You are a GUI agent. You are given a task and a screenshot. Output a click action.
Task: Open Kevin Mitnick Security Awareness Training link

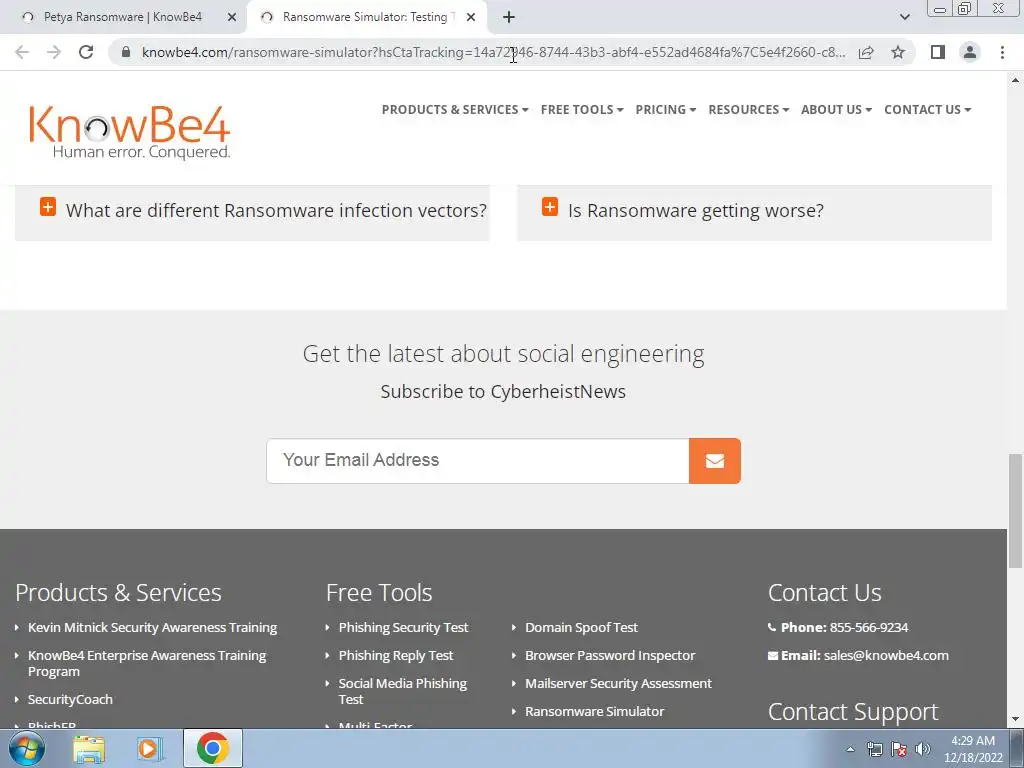[152, 628]
